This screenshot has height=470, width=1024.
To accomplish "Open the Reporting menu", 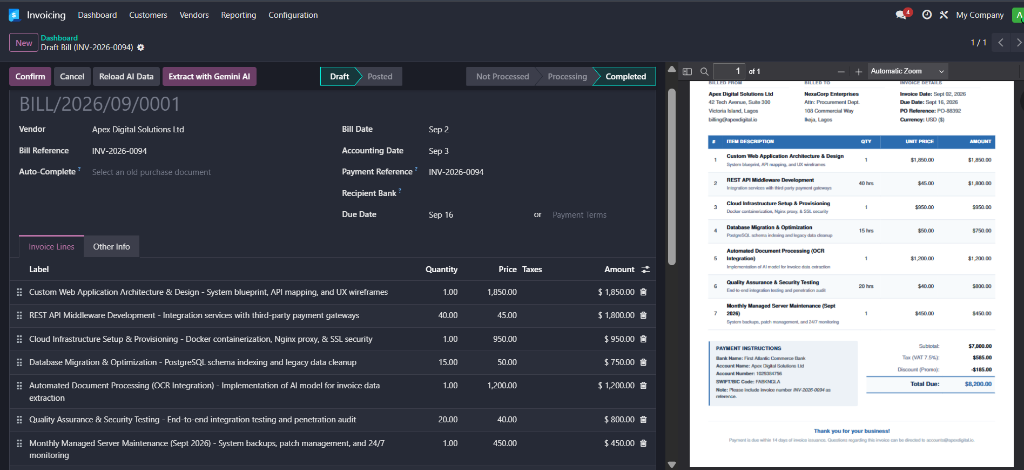I will 238,15.
